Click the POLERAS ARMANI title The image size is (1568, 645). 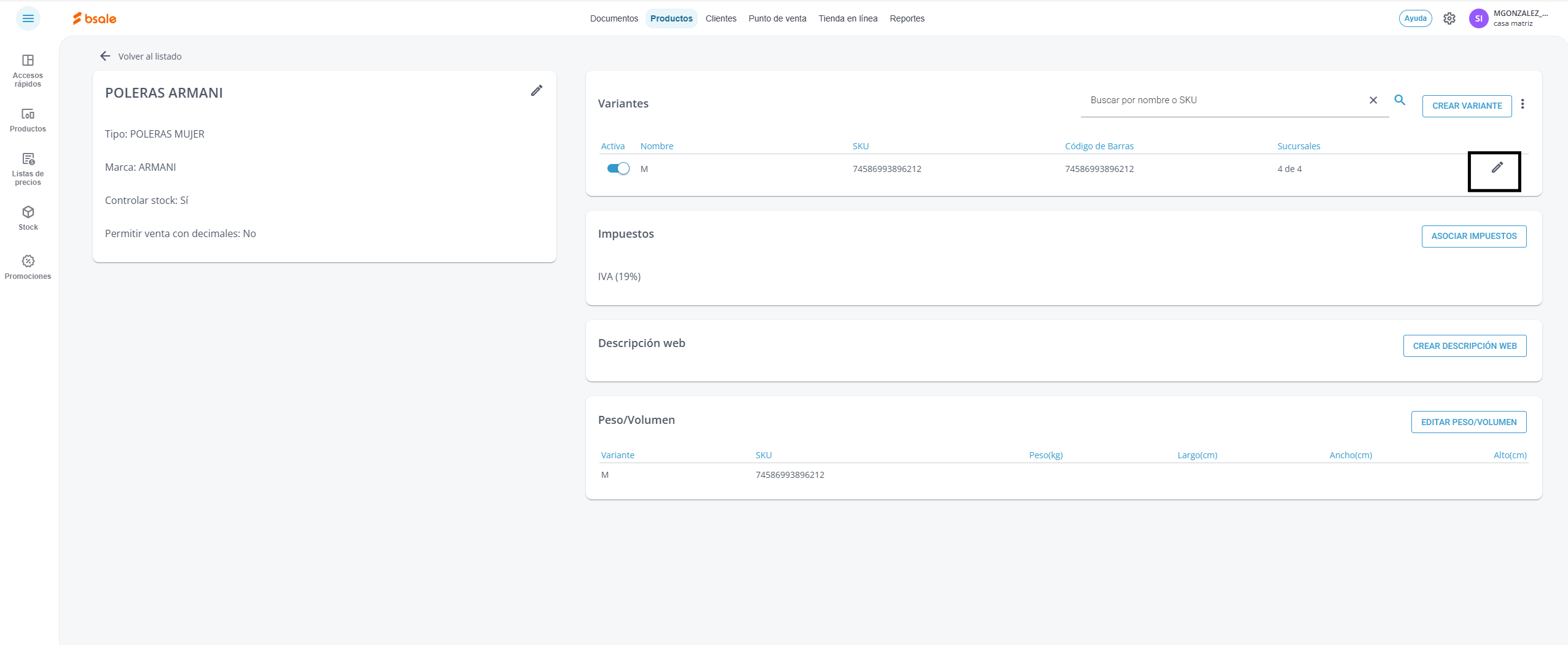tap(164, 93)
